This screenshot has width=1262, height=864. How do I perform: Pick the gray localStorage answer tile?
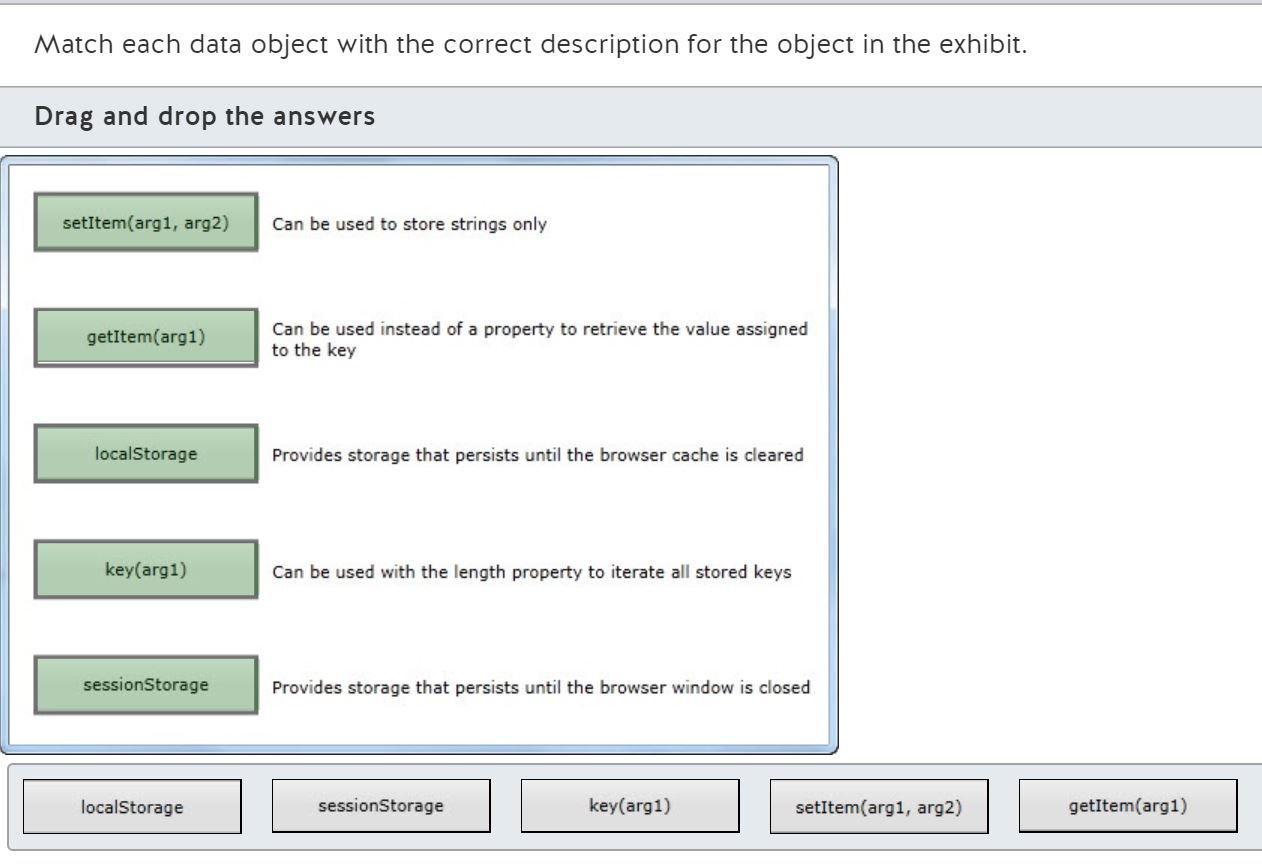(132, 807)
